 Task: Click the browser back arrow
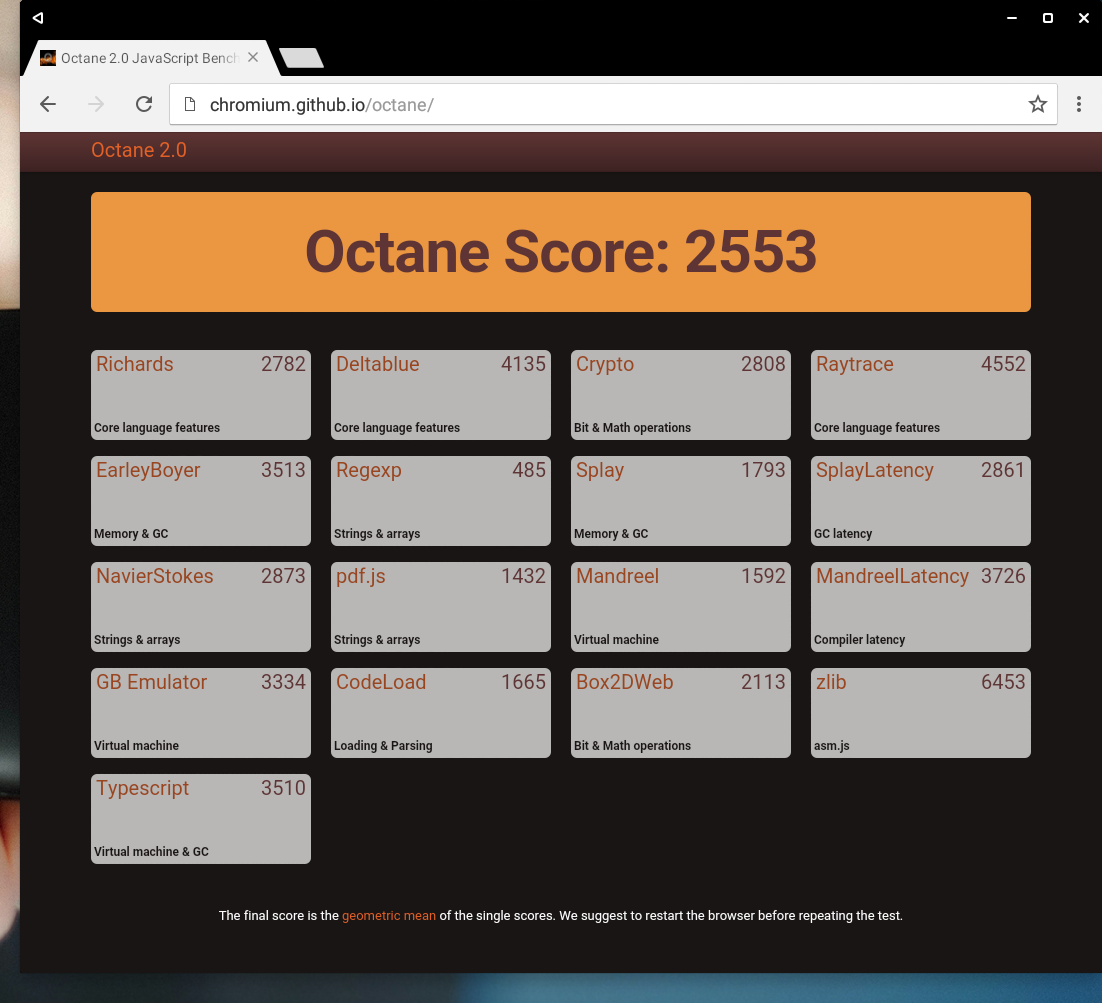click(x=47, y=104)
